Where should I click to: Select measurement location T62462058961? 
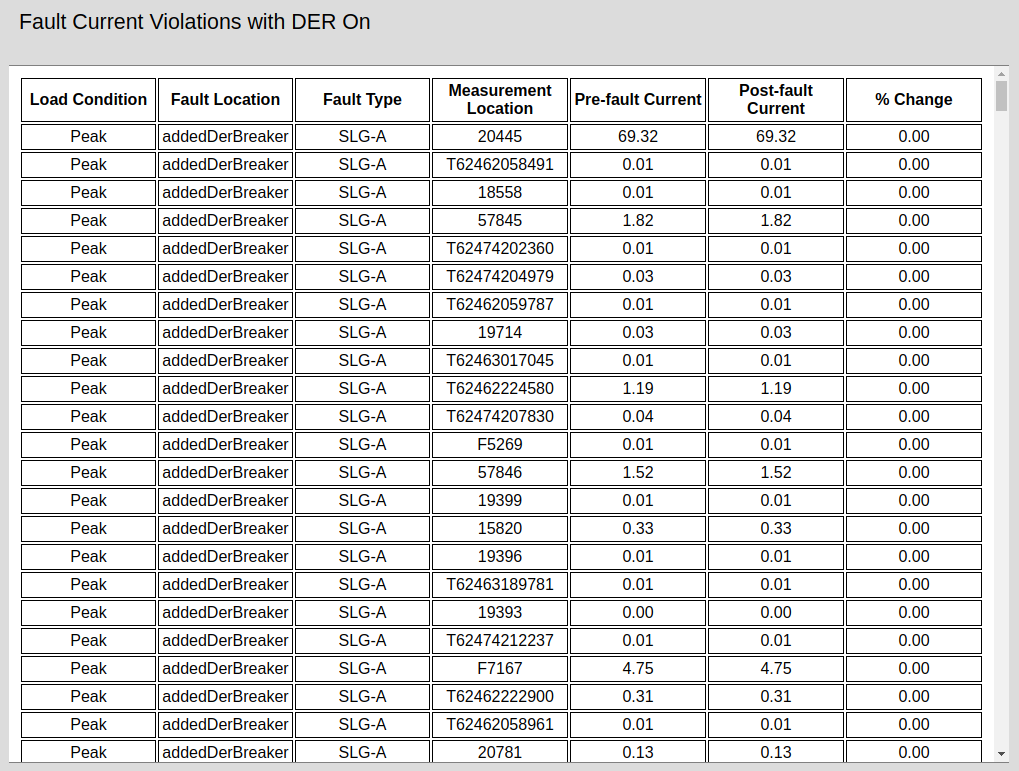point(500,724)
